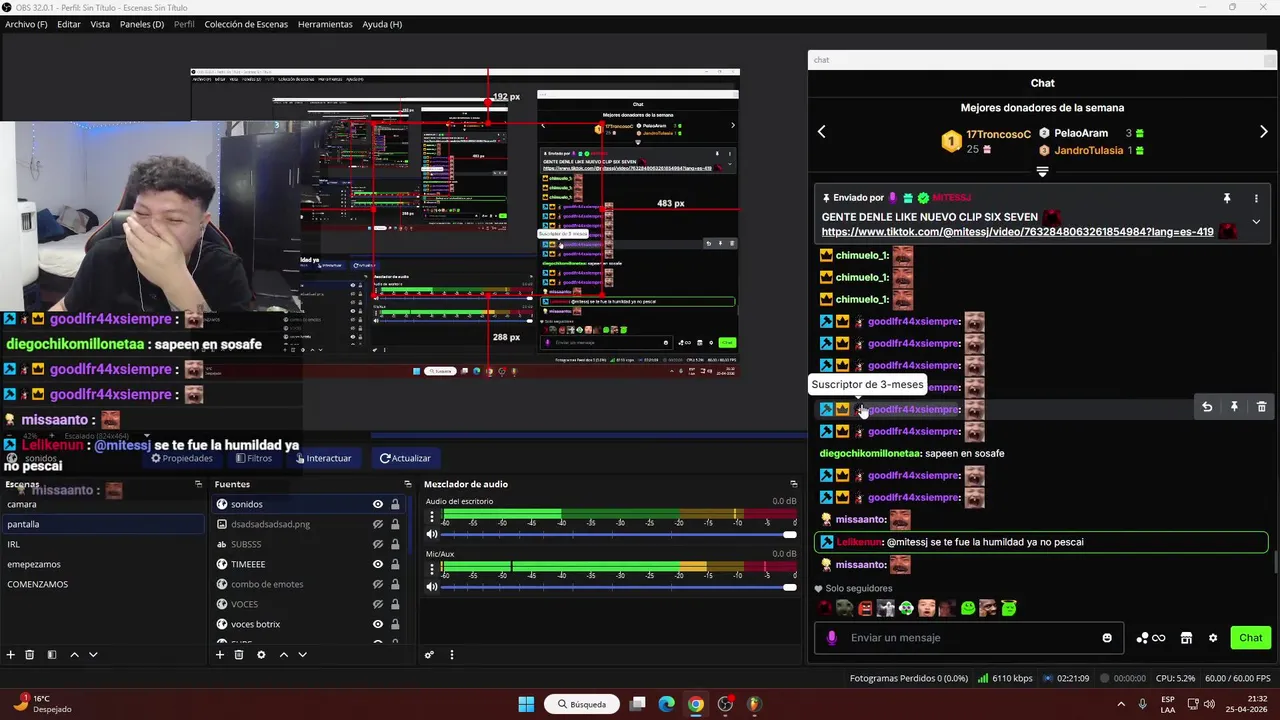
Task: Open the Vista menu
Action: point(100,24)
